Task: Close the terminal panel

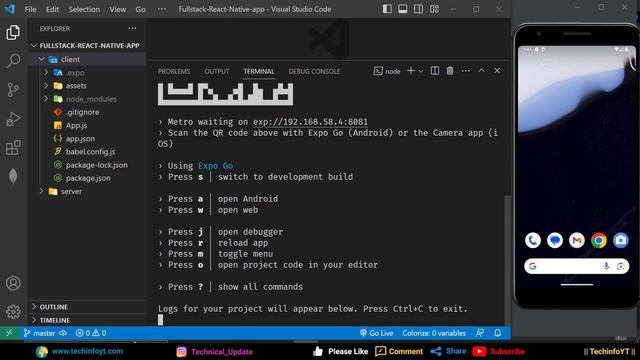Action: [x=497, y=71]
